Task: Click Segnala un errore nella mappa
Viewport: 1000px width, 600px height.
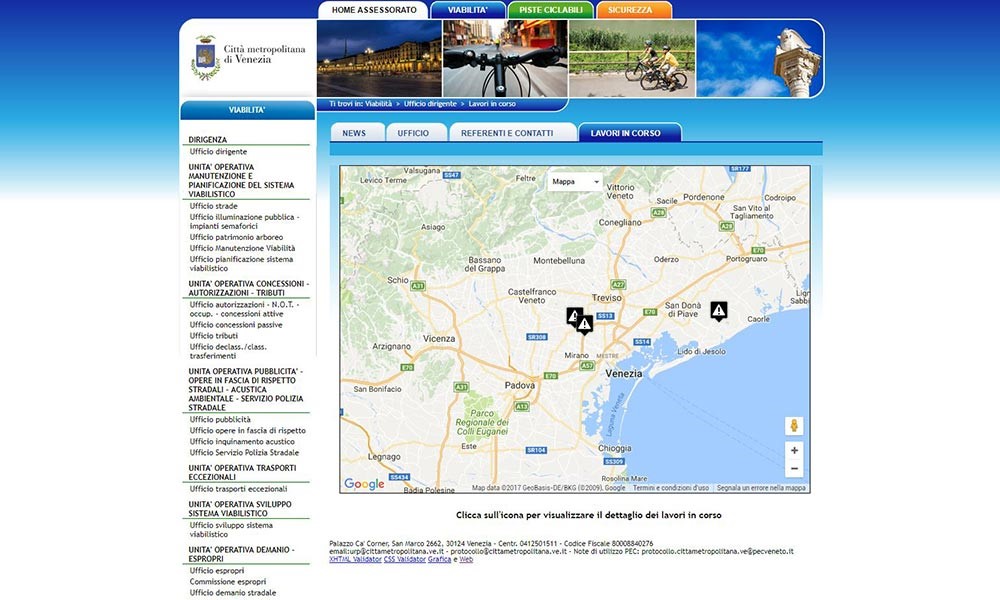Action: [x=761, y=488]
